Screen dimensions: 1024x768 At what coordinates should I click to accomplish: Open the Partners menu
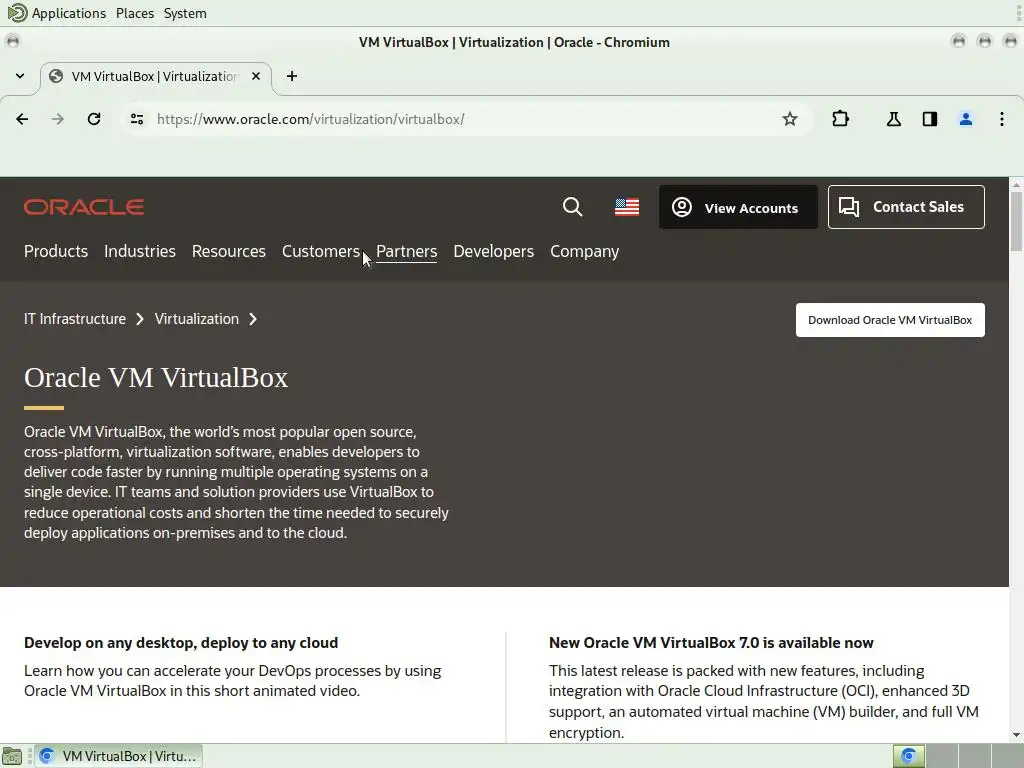coord(406,251)
